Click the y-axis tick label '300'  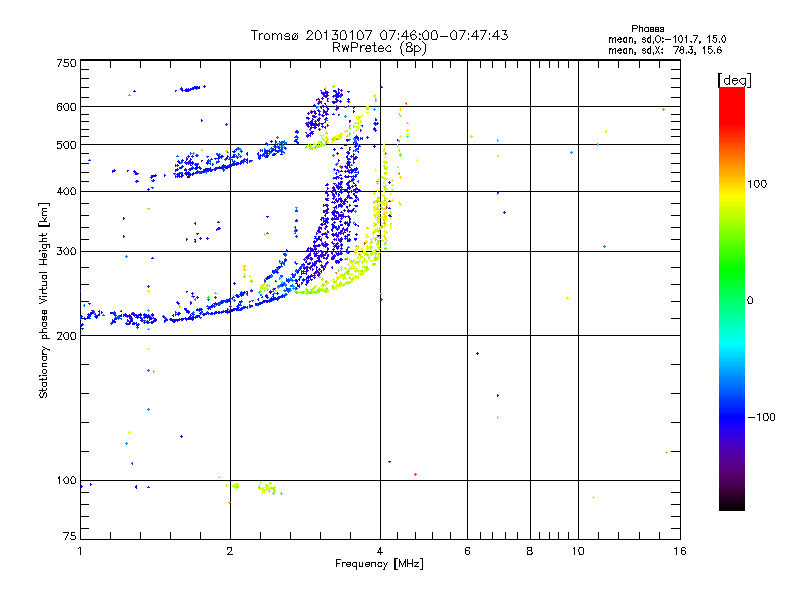(x=66, y=251)
